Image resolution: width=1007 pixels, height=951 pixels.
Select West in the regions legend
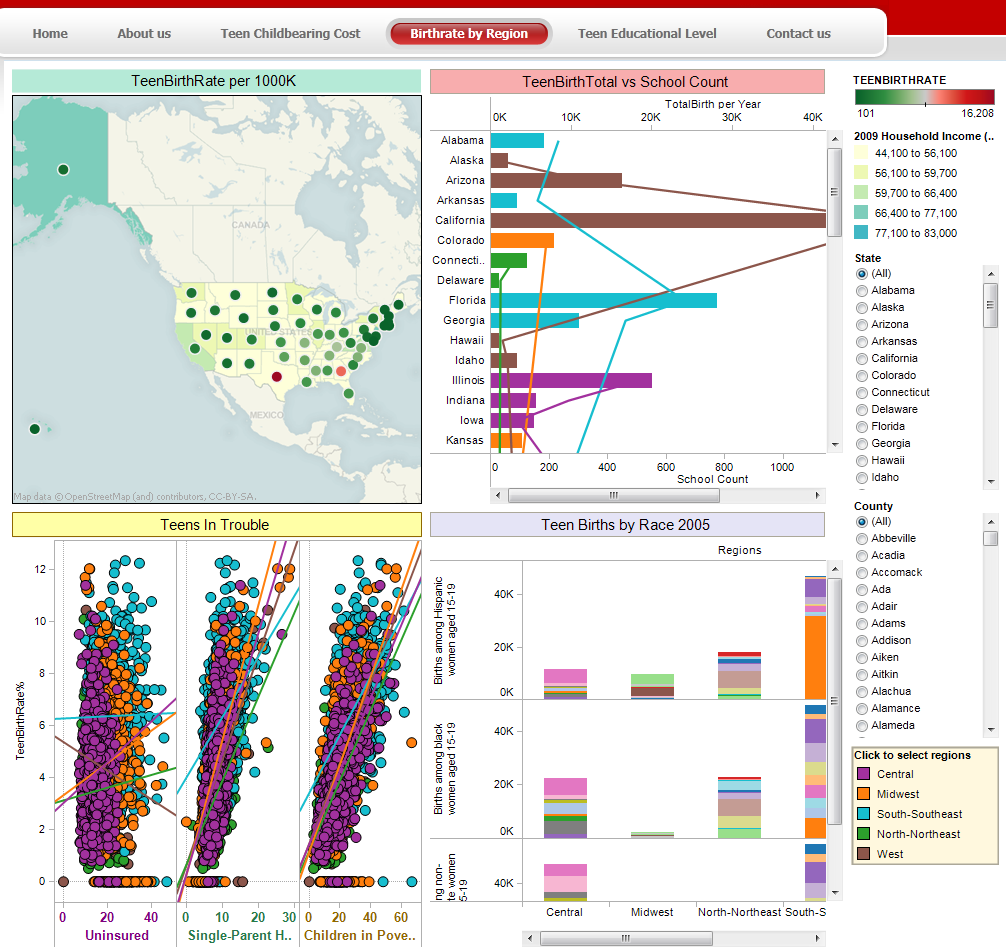point(890,854)
